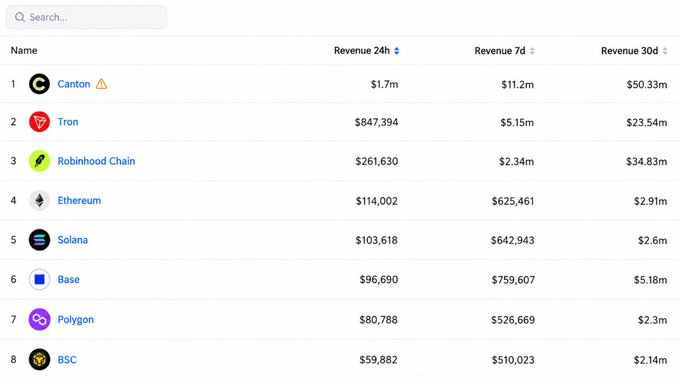
Task: Open the Polygon chain link
Action: coord(76,320)
